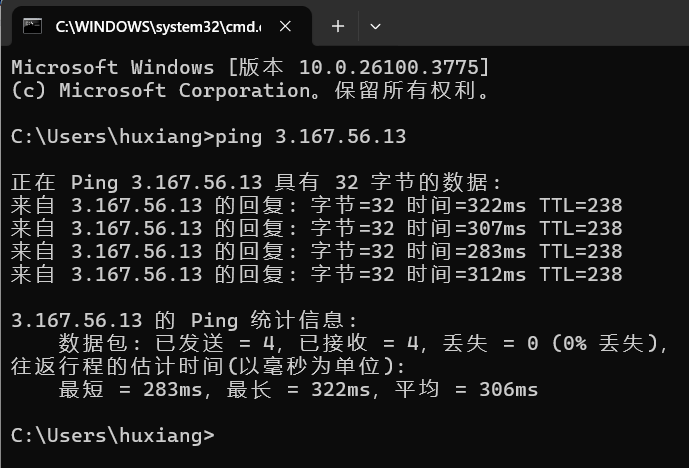Click the Microsoft Corporation copyright line

click(x=250, y=91)
